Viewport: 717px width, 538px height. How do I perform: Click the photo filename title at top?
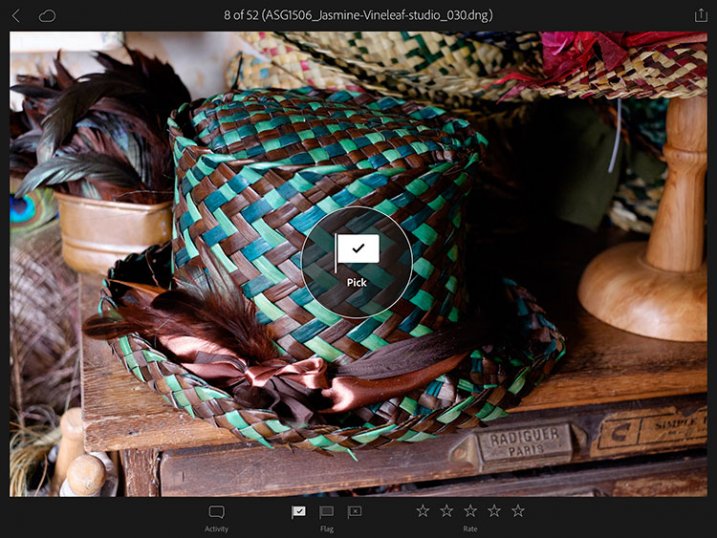[x=358, y=15]
